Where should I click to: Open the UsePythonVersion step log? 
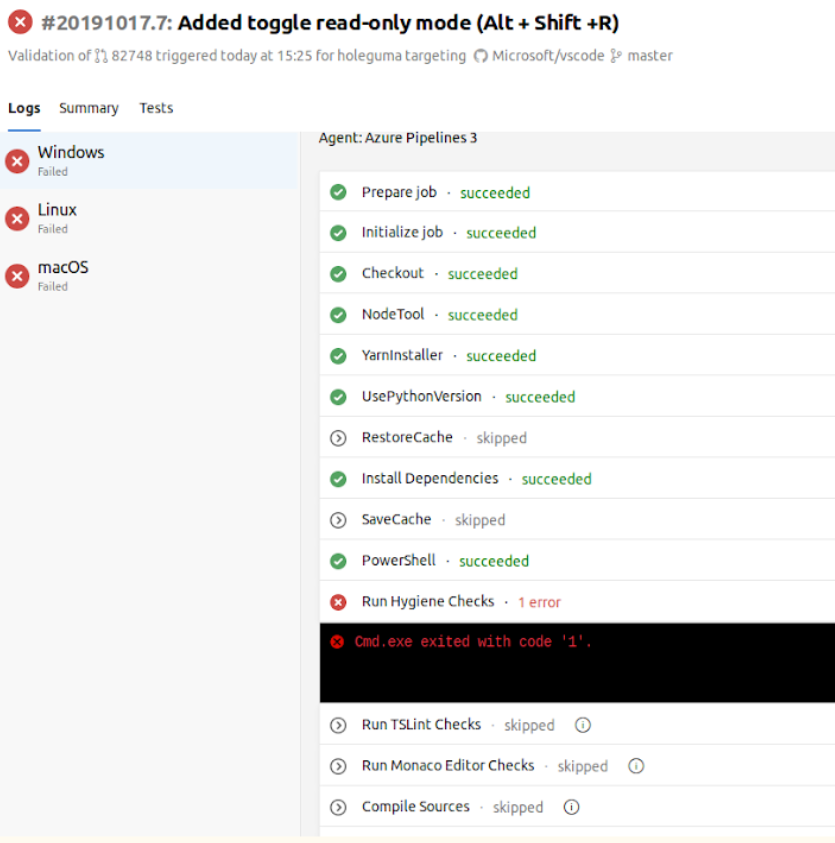click(x=577, y=397)
